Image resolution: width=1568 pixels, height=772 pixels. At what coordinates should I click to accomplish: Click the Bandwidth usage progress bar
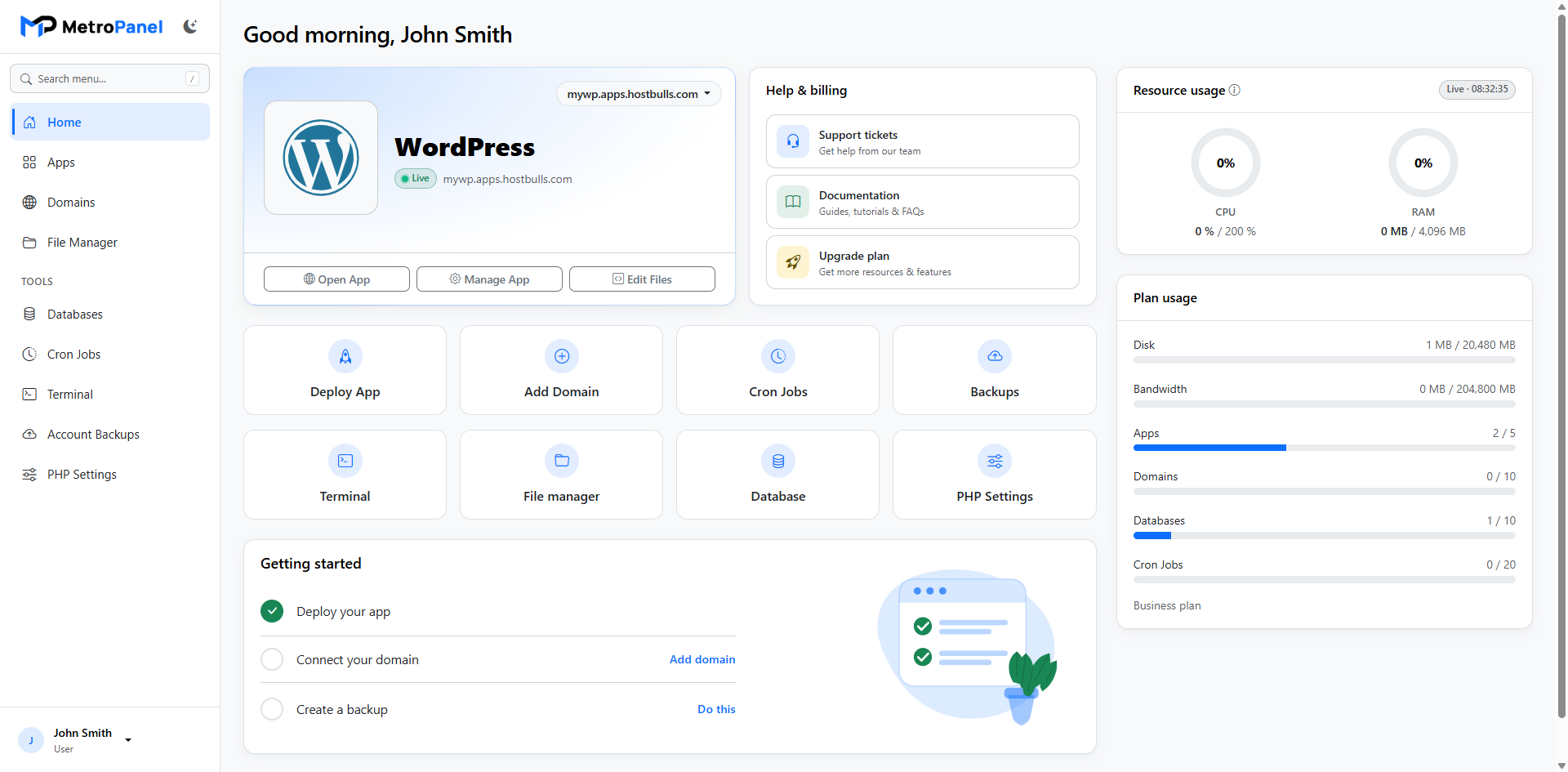[x=1325, y=404]
